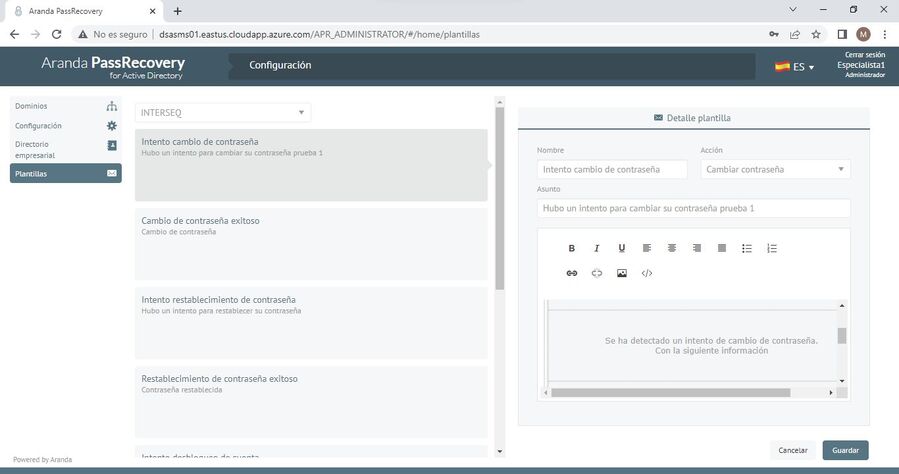Switch to Aranda PassRecovery browser tab
Viewport: 899px width, 474px height.
click(x=83, y=11)
